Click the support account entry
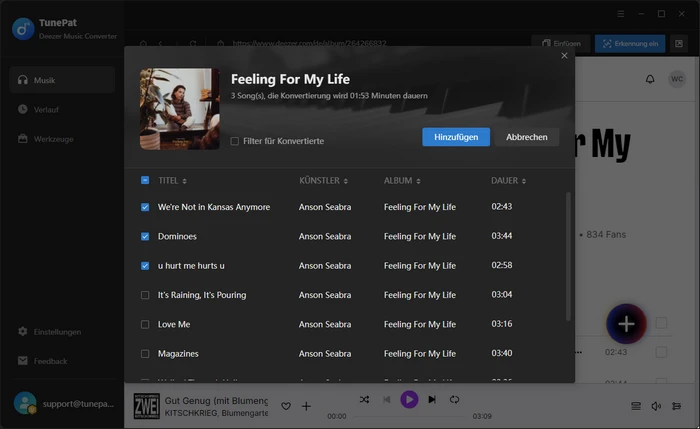 [x=63, y=404]
